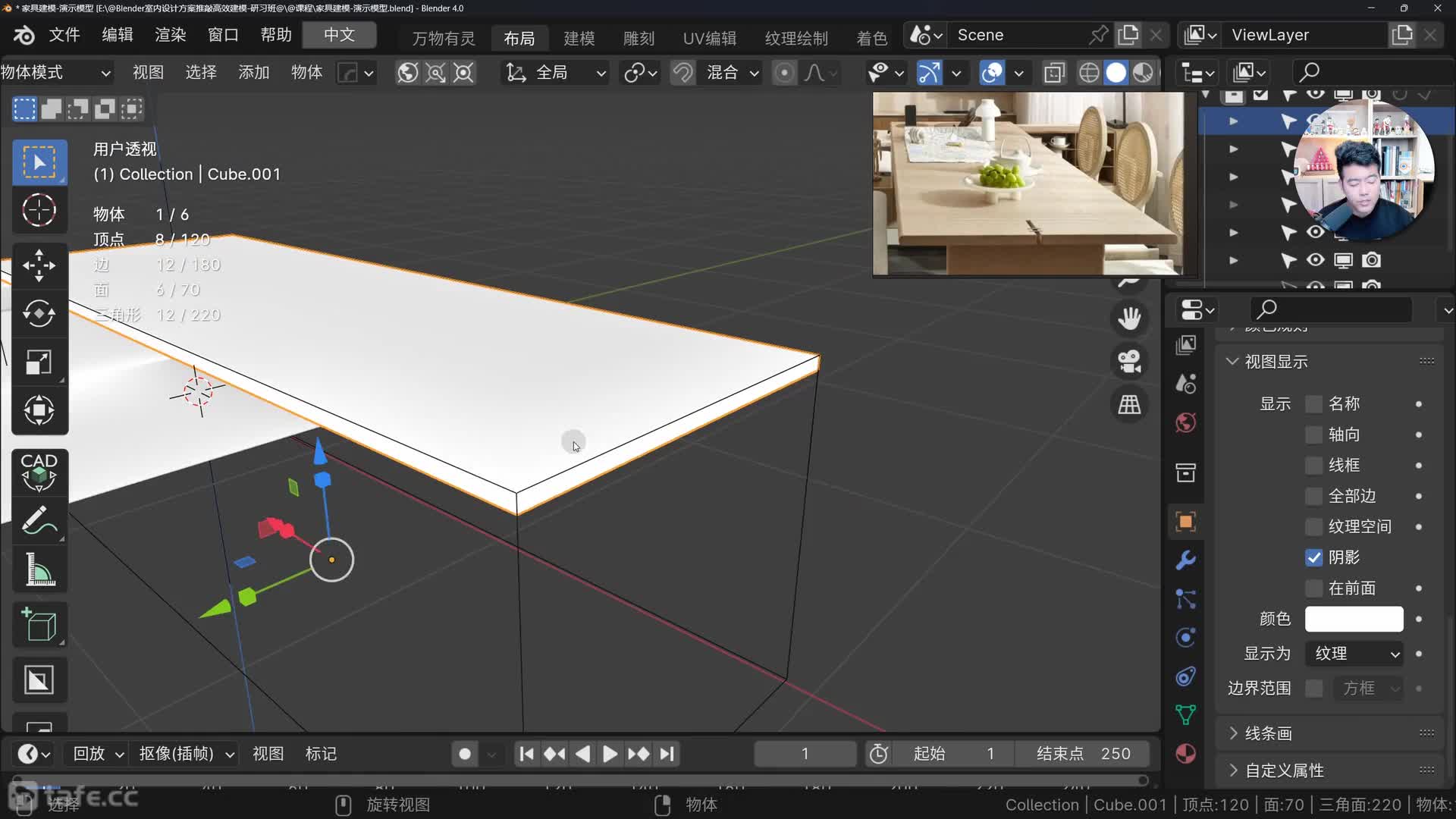Open the Modifiers wrench properties tab
This screenshot has height=819, width=1456.
click(x=1185, y=560)
